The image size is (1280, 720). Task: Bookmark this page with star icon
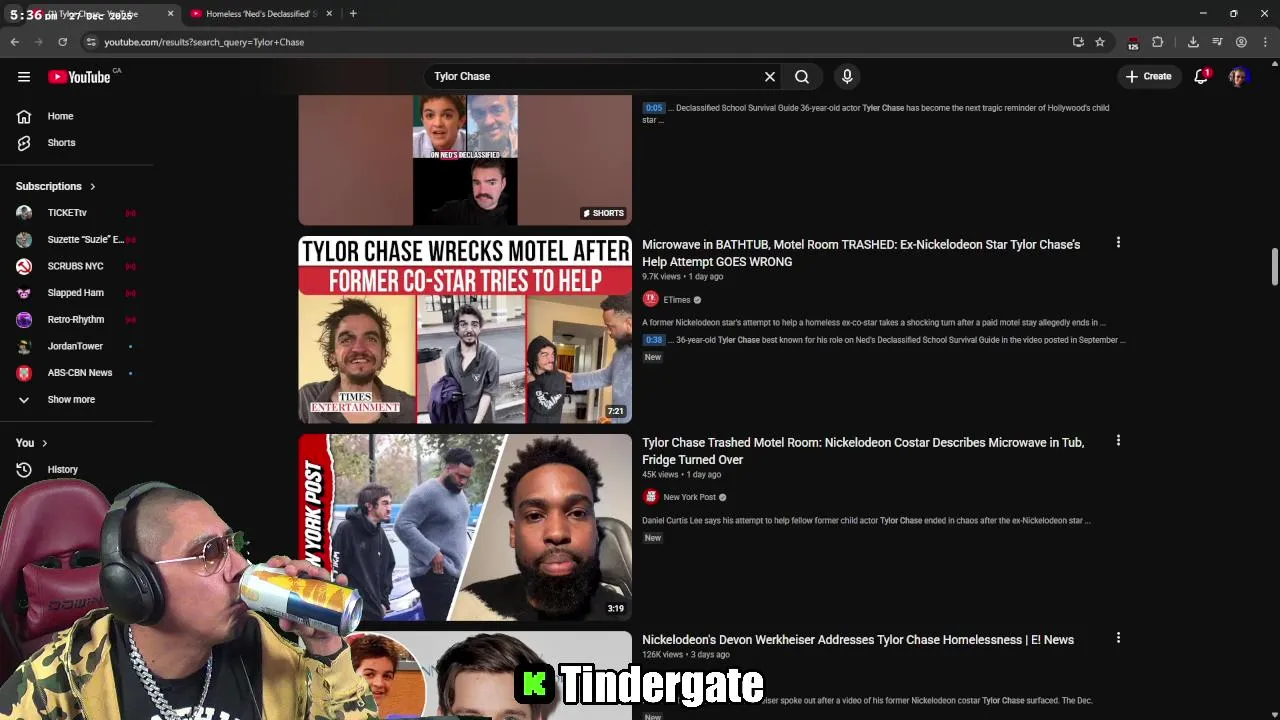click(1100, 42)
